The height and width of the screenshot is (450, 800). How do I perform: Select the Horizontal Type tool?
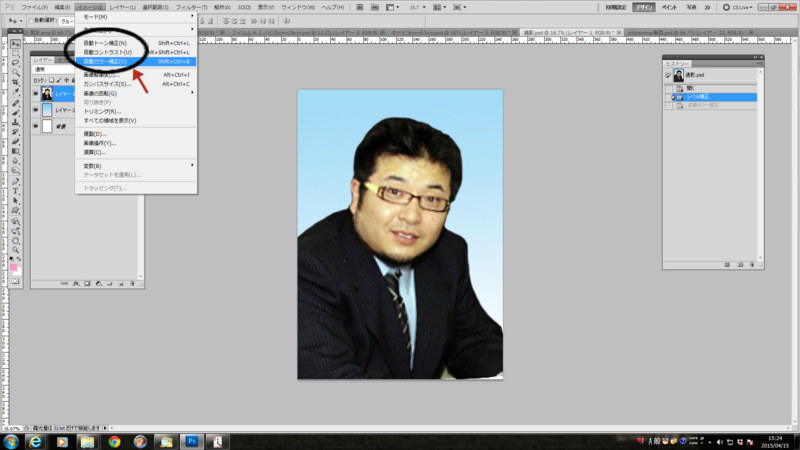tap(15, 192)
